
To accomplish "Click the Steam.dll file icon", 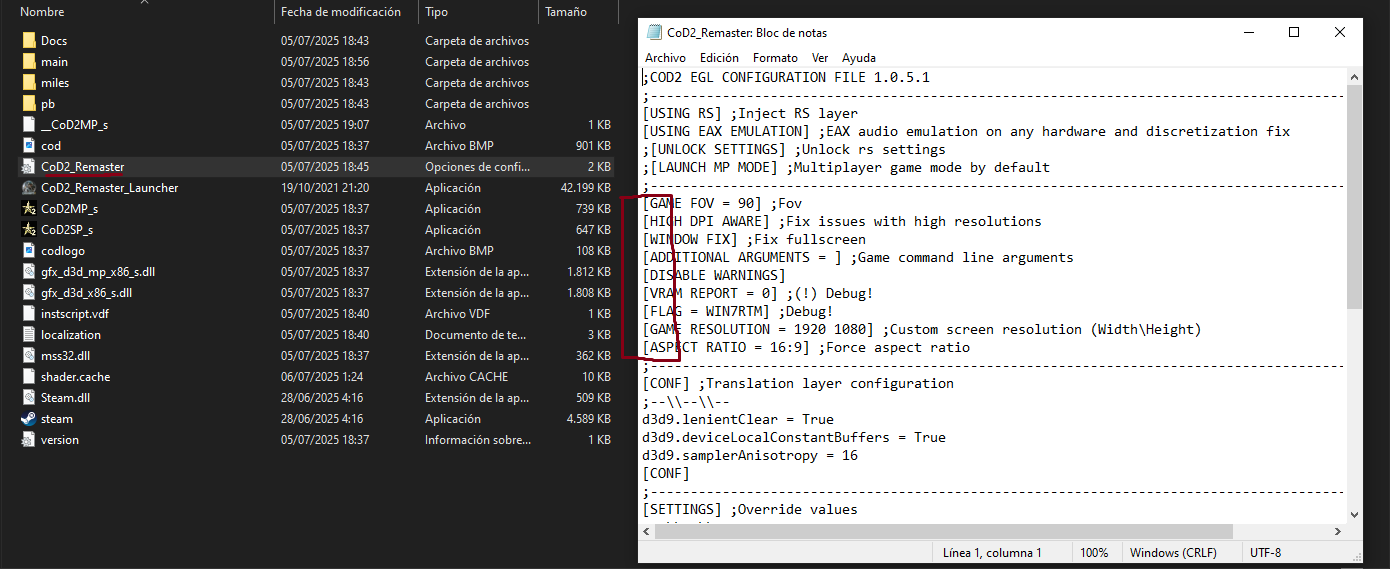I will [29, 398].
